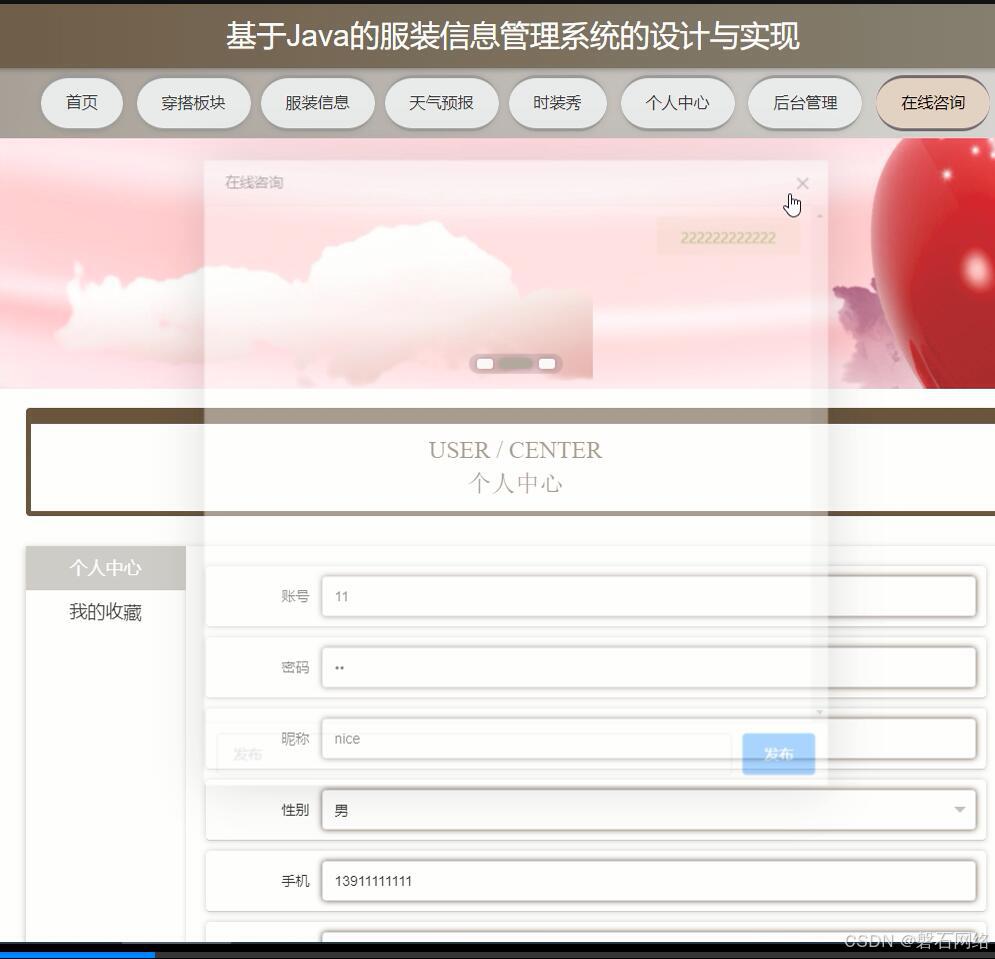This screenshot has height=959, width=995.
Task: Click the page title about Java服装信息管理系统
Action: click(512, 36)
